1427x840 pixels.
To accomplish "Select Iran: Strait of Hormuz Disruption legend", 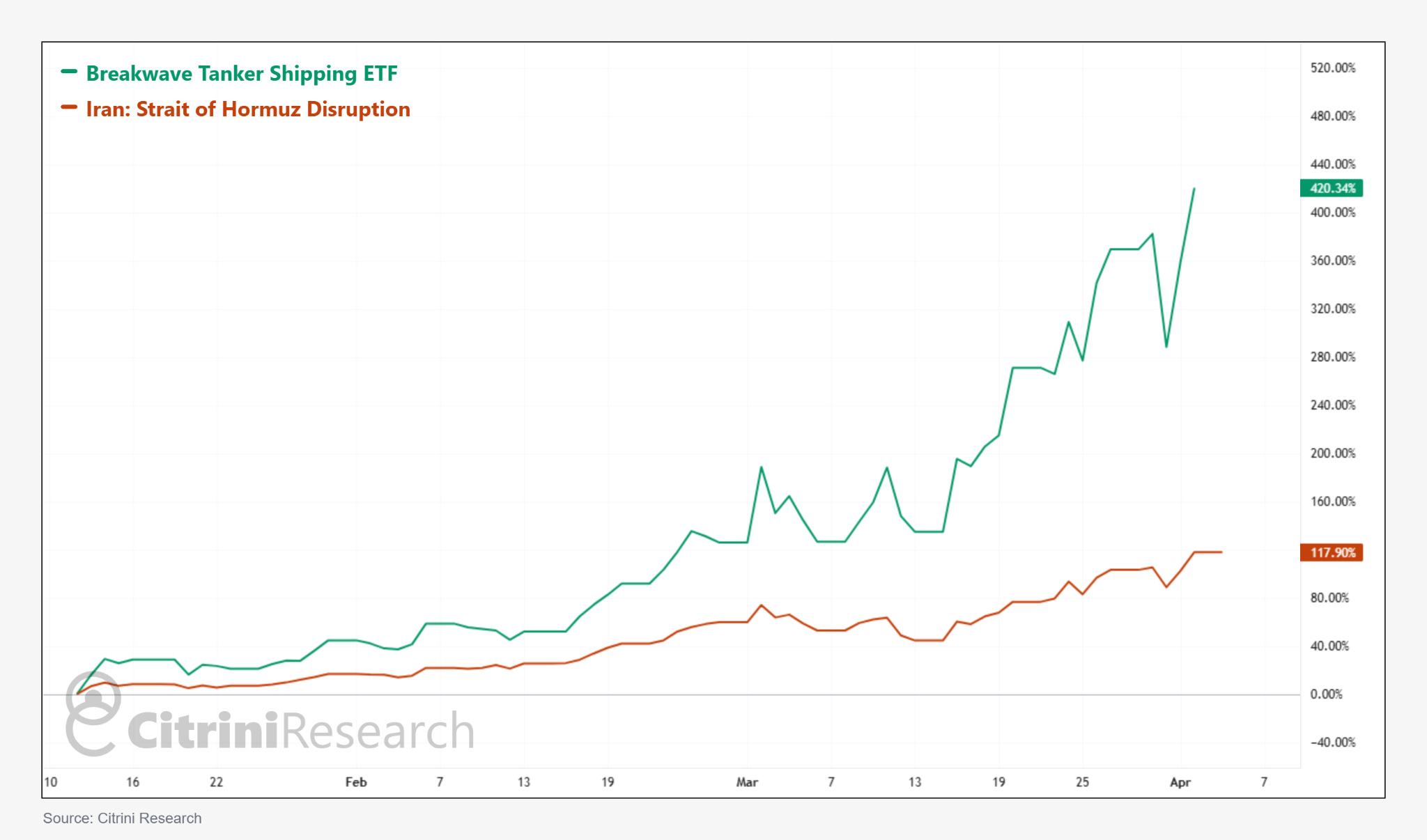I will 247,109.
